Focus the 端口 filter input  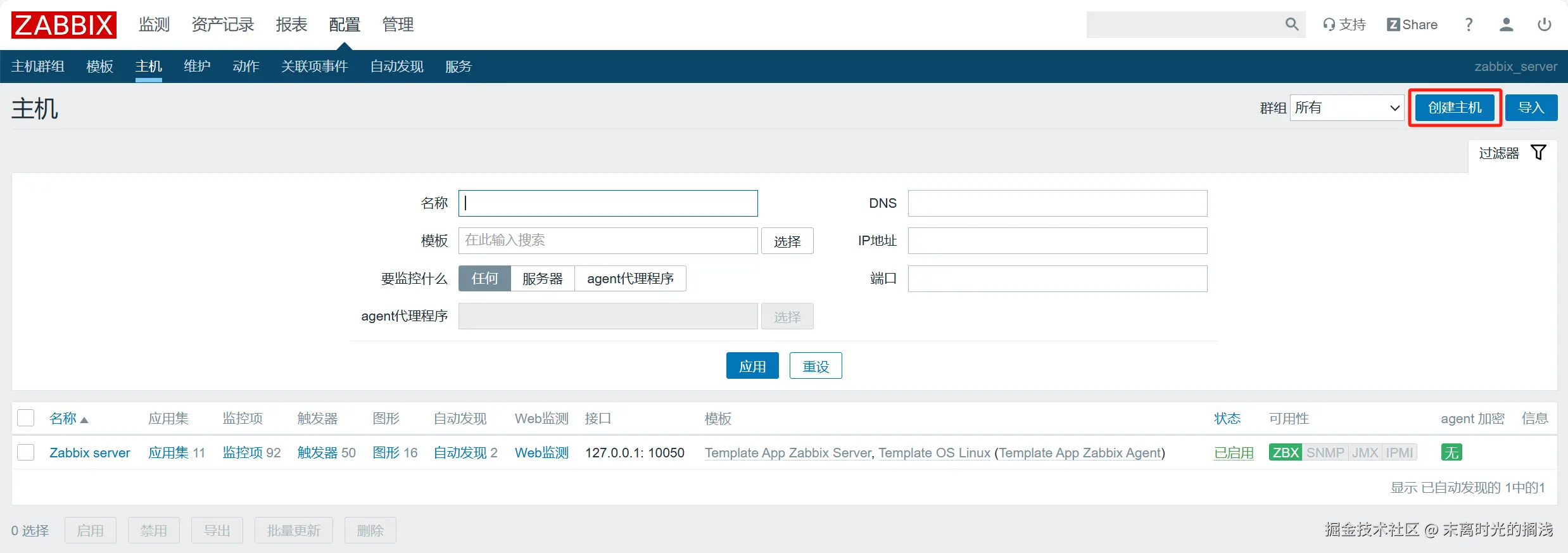(x=1058, y=278)
